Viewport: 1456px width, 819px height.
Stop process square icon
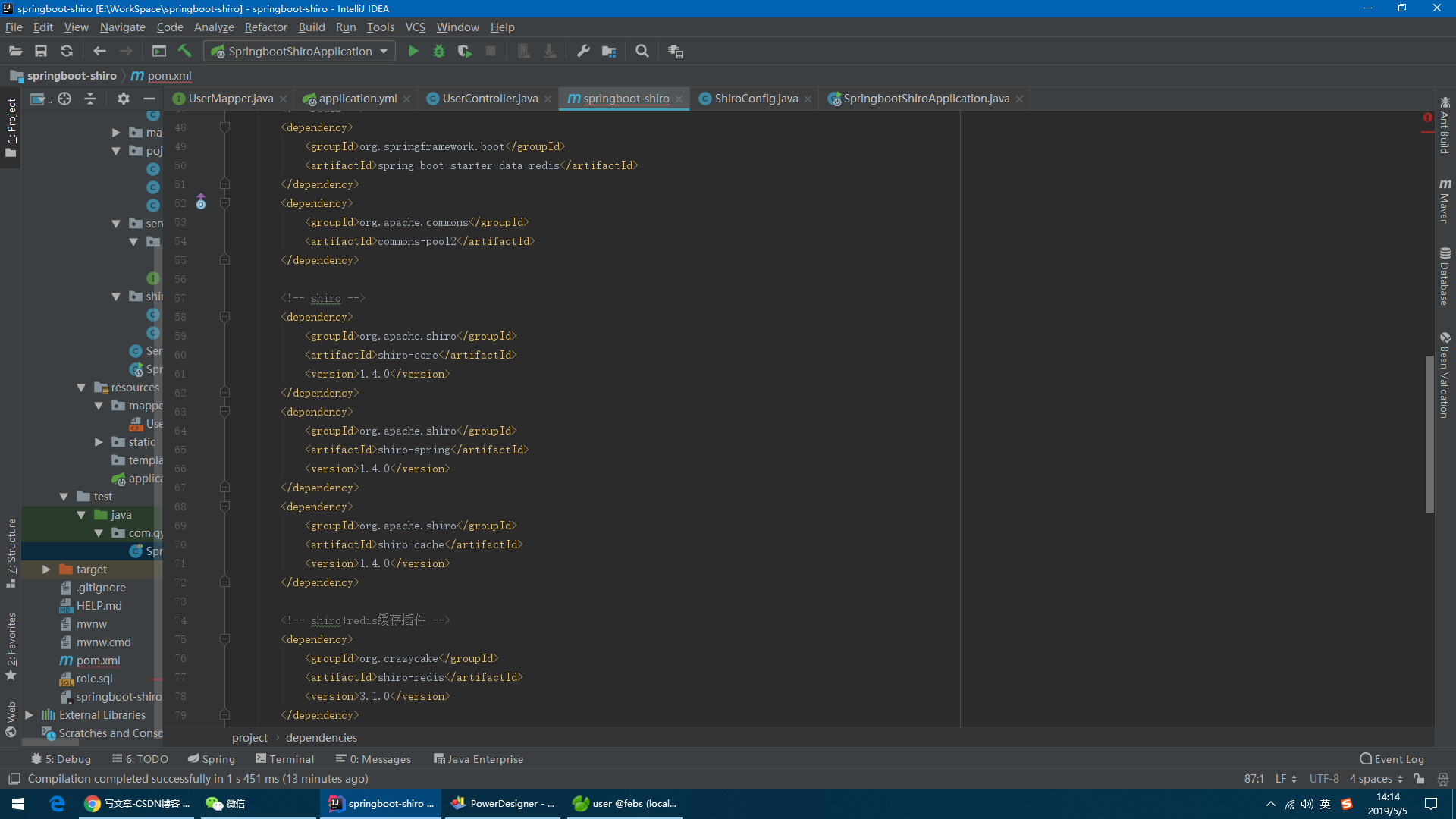coord(491,52)
